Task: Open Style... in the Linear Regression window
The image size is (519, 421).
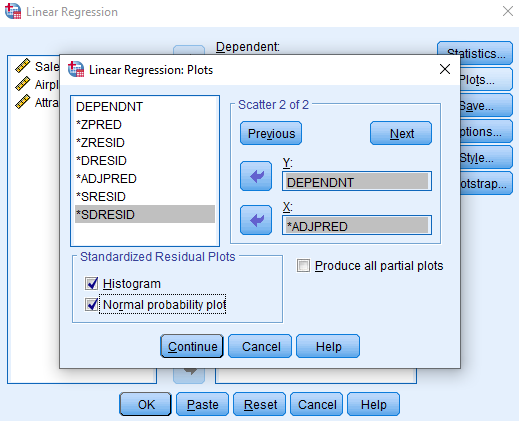Action: coord(486,157)
